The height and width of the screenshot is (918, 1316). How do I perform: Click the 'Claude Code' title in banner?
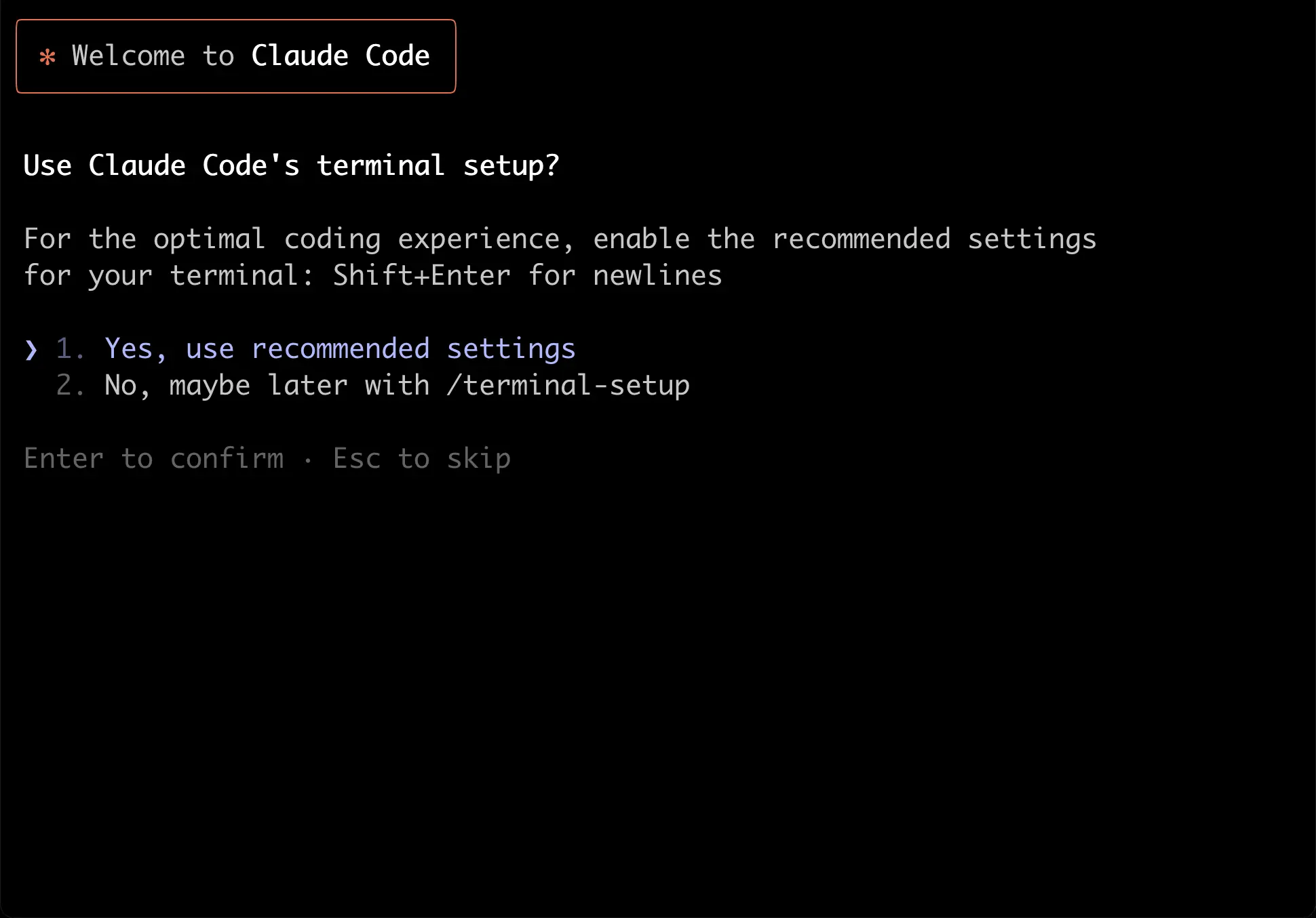coord(341,56)
